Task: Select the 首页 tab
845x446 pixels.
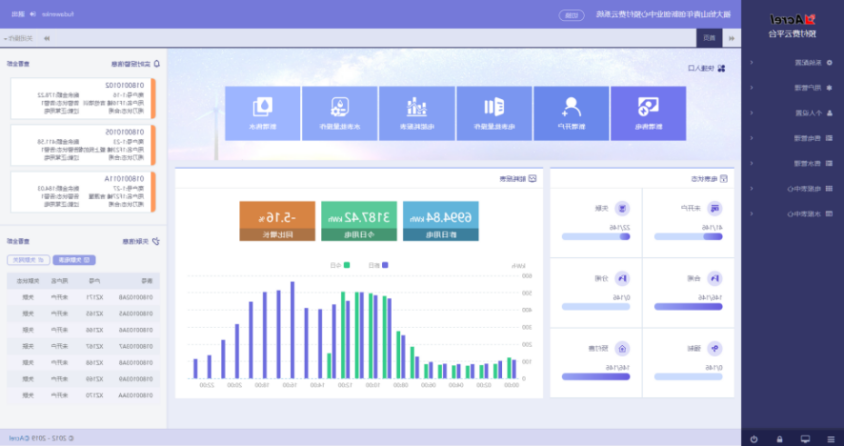Action: 710,38
